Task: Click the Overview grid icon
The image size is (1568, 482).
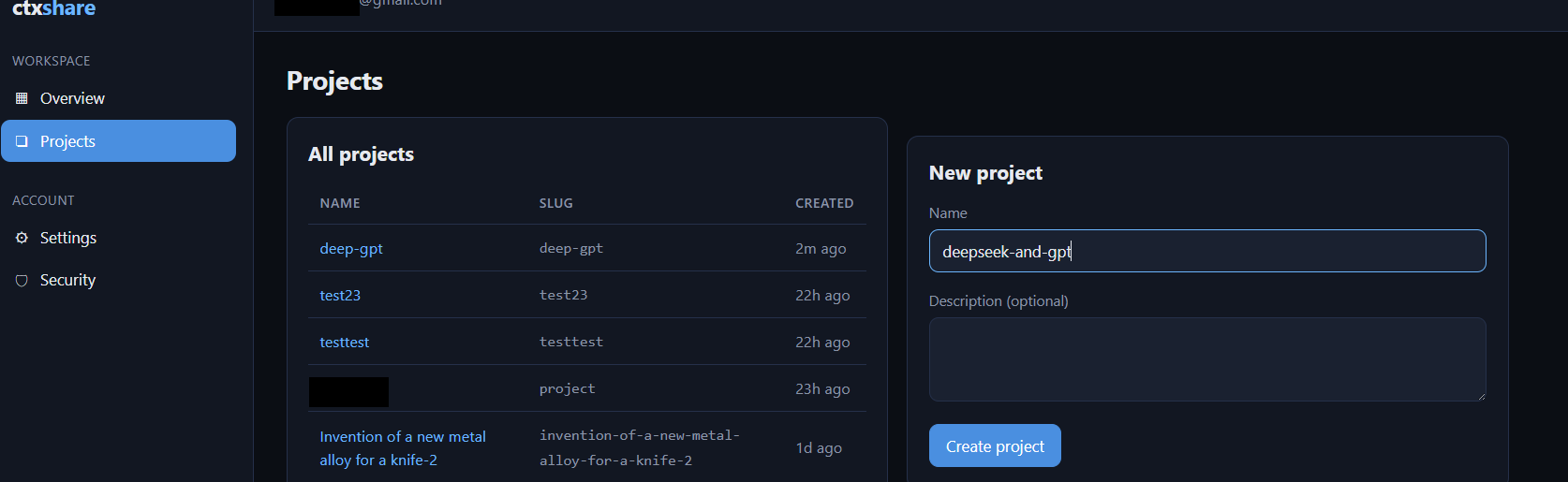Action: pyautogui.click(x=22, y=98)
